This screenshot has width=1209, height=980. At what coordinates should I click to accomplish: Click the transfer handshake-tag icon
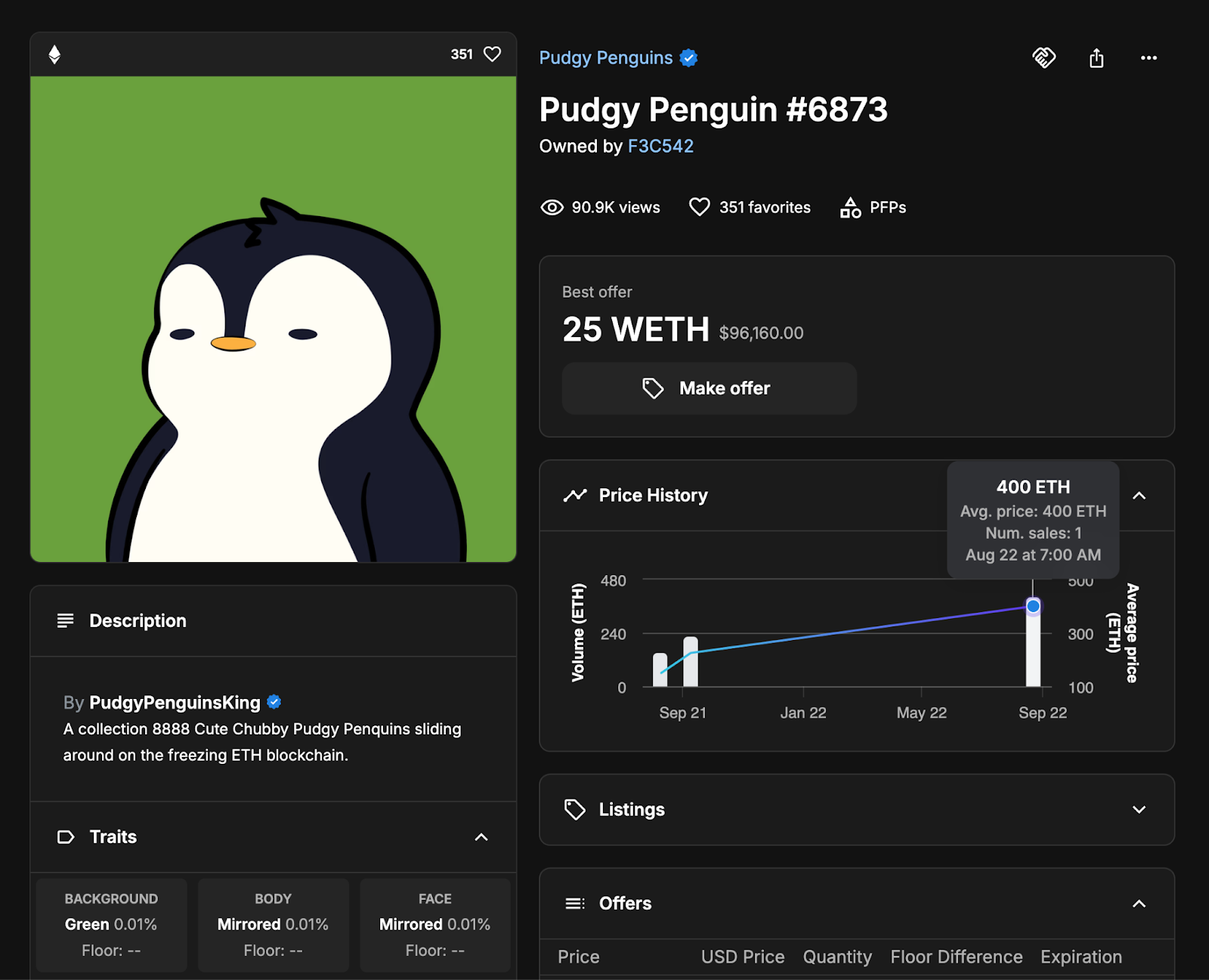[1044, 57]
